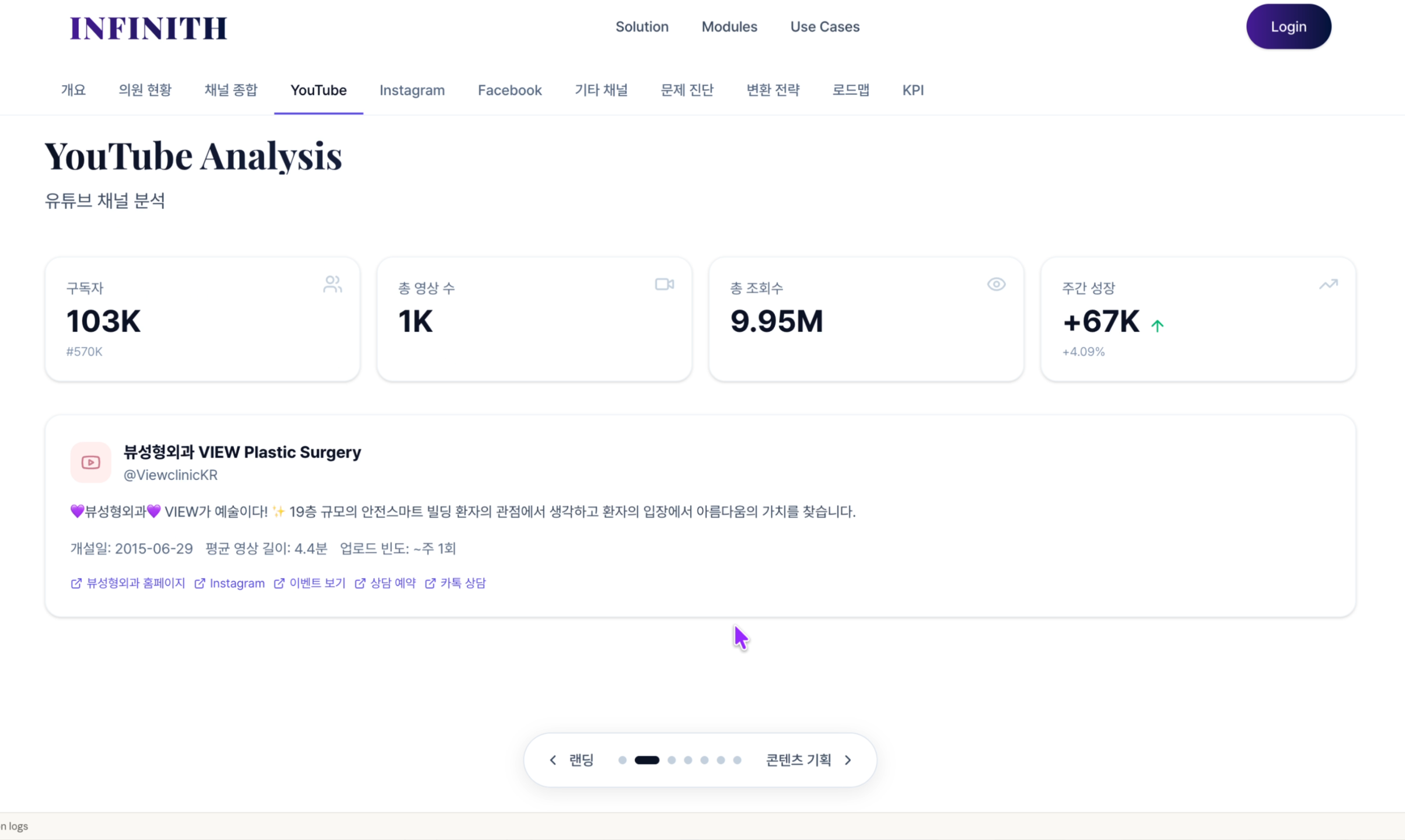Image resolution: width=1405 pixels, height=840 pixels.
Task: Switch to the KPI tab
Action: pos(913,90)
